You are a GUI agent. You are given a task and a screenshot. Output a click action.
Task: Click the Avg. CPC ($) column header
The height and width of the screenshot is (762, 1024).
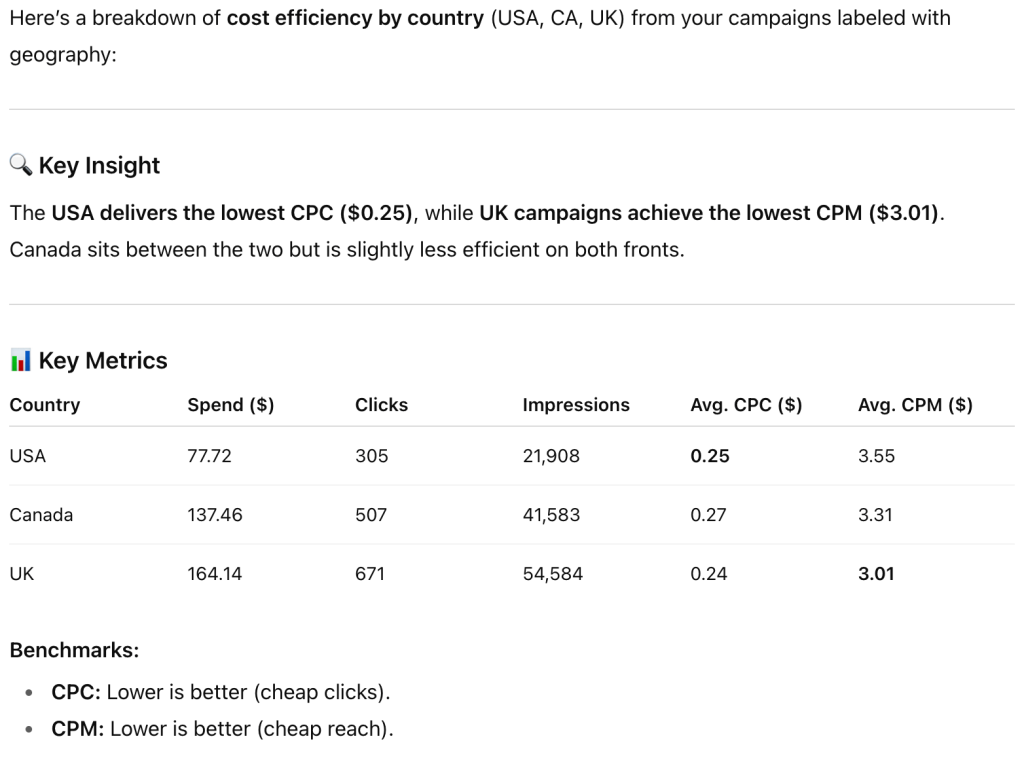746,405
